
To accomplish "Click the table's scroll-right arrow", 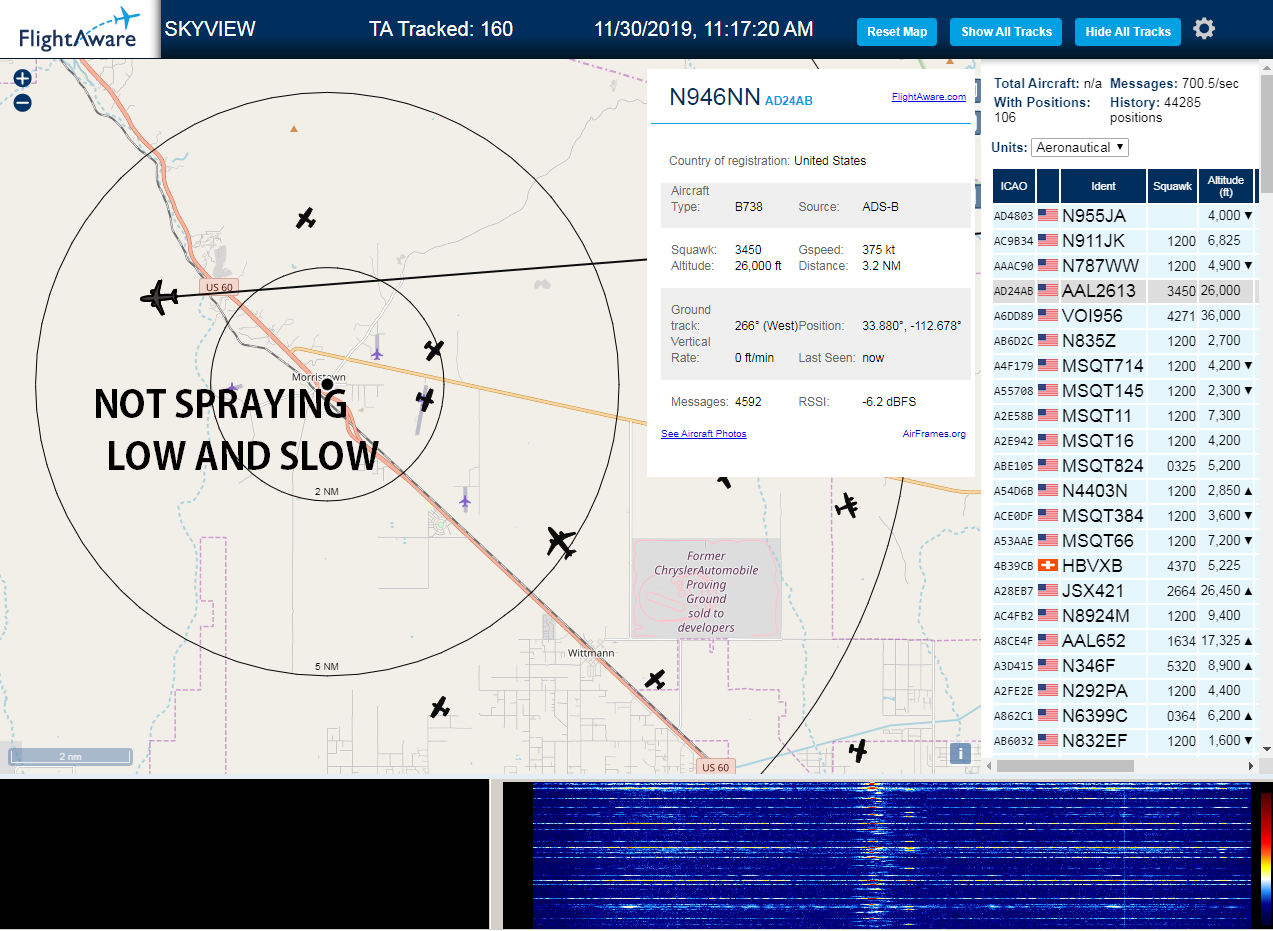I will 1250,766.
